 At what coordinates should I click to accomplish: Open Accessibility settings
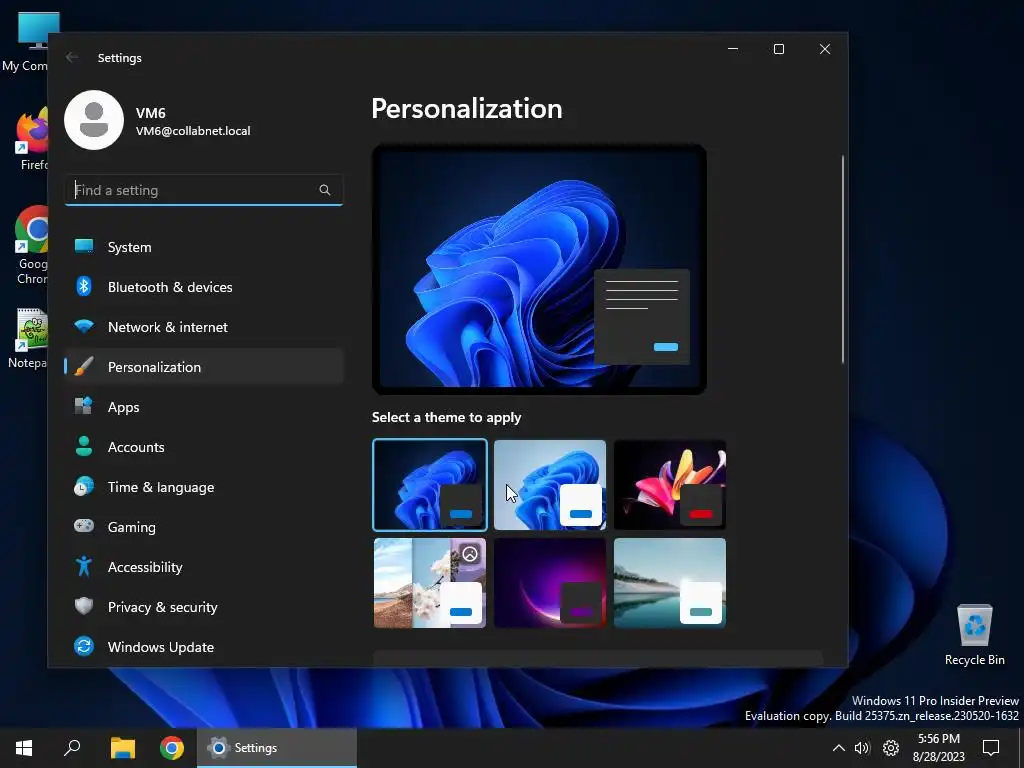204,567
